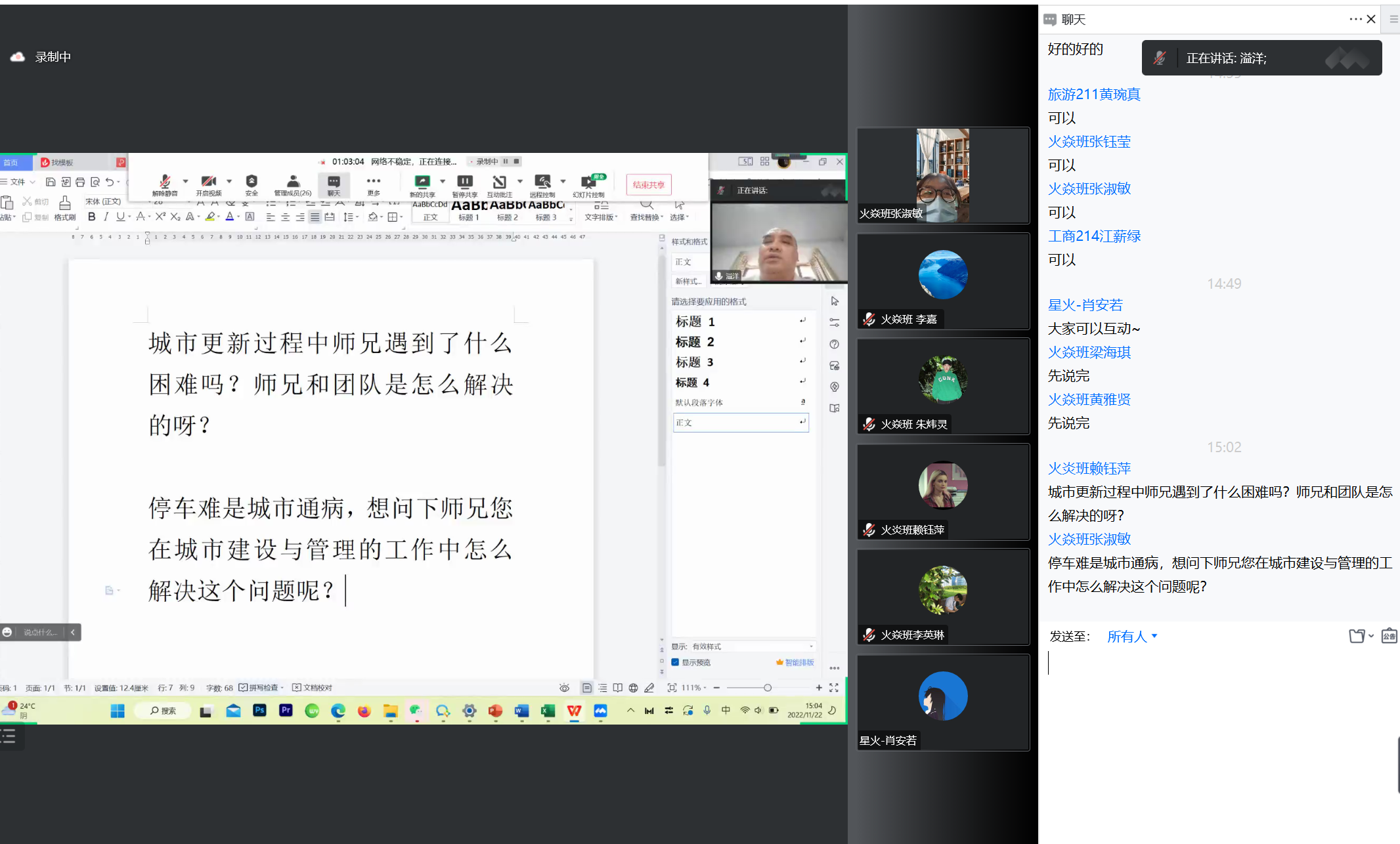Click the Bold formatting icon
Screen dimensions: 1400x844
click(x=91, y=217)
